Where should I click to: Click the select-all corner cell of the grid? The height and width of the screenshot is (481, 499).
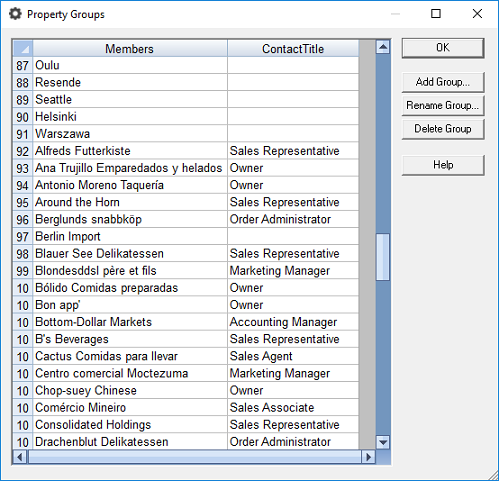(23, 49)
